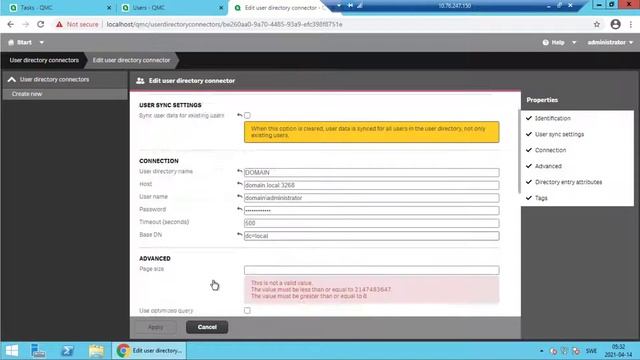Open taskbar clock showing 05:32
The height and width of the screenshot is (360, 640).
tap(618, 351)
